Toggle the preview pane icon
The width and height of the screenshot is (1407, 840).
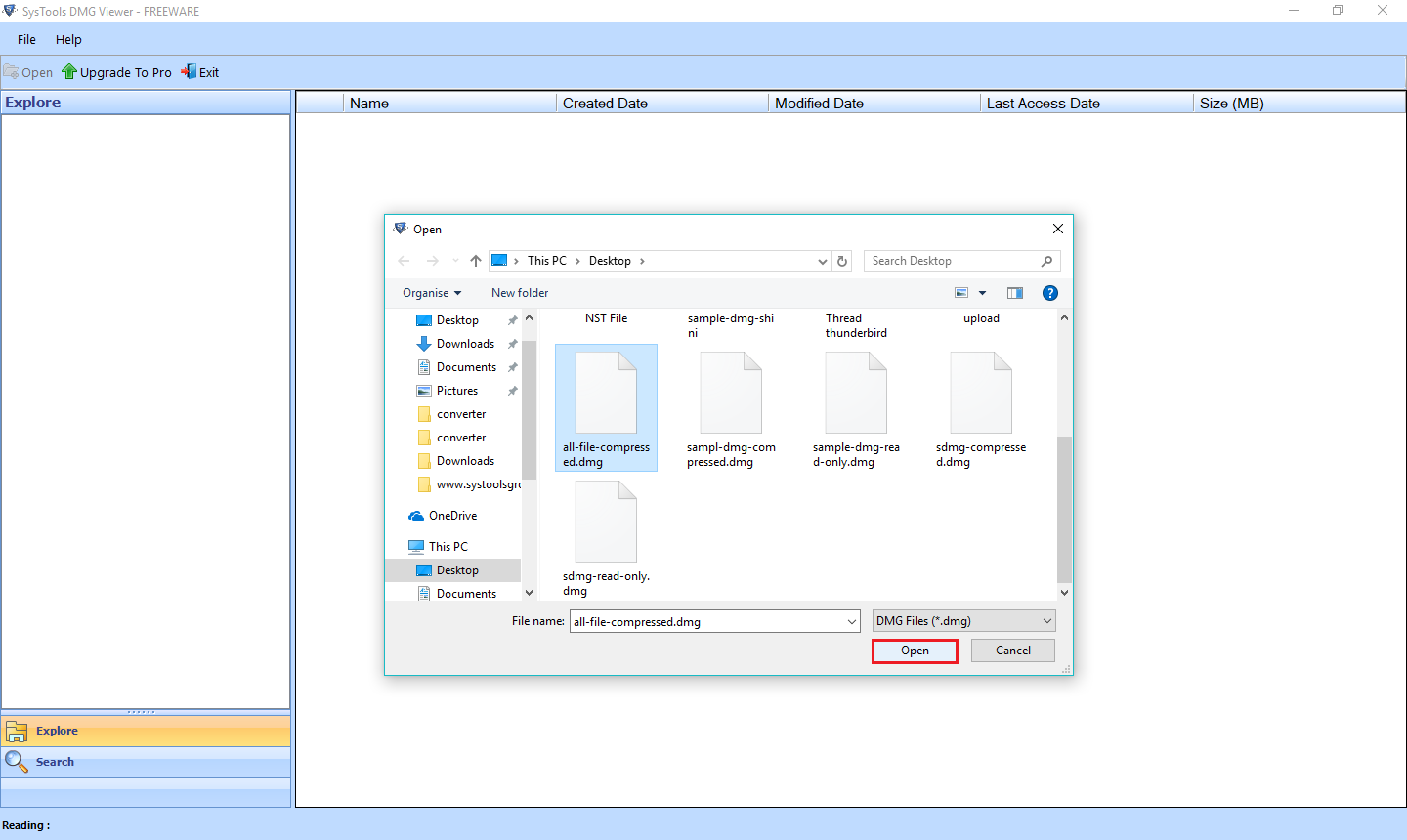click(1015, 293)
